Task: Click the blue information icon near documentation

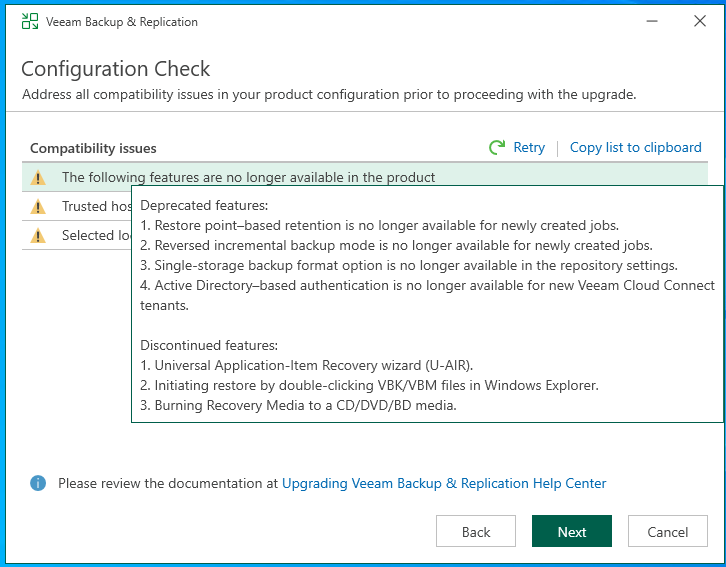Action: tap(38, 483)
